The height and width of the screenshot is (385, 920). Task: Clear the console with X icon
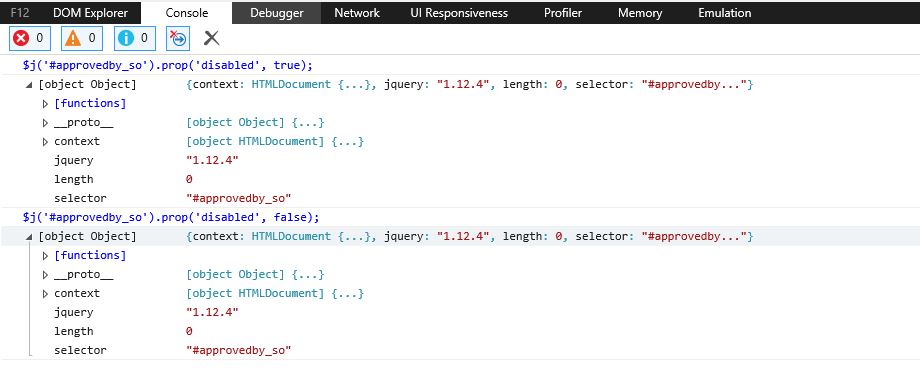[x=211, y=39]
